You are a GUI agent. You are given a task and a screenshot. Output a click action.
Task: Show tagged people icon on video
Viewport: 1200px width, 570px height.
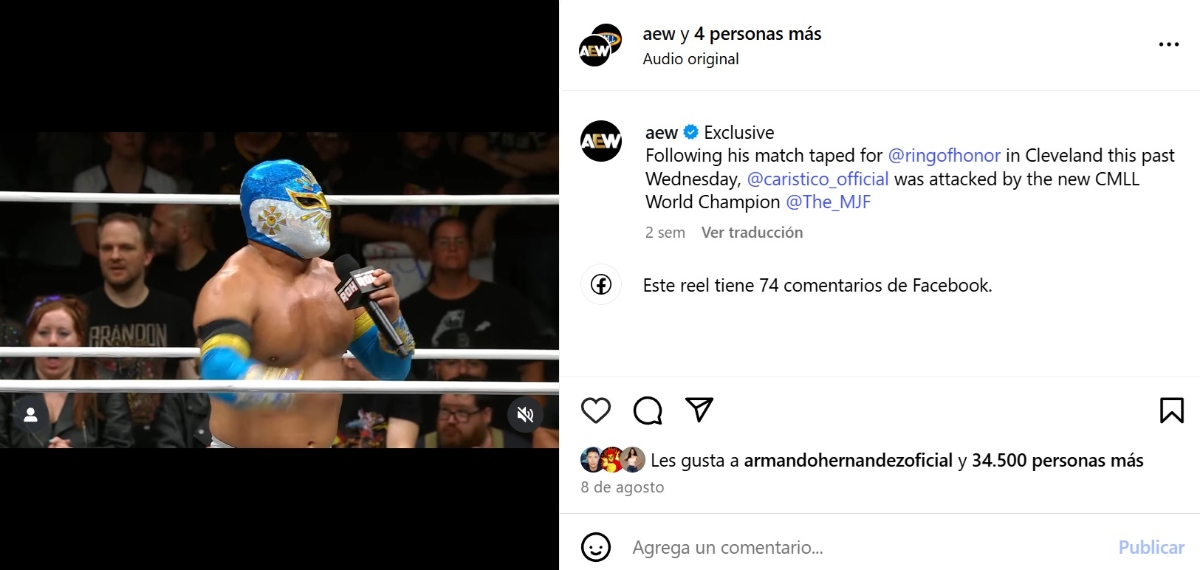pos(31,414)
